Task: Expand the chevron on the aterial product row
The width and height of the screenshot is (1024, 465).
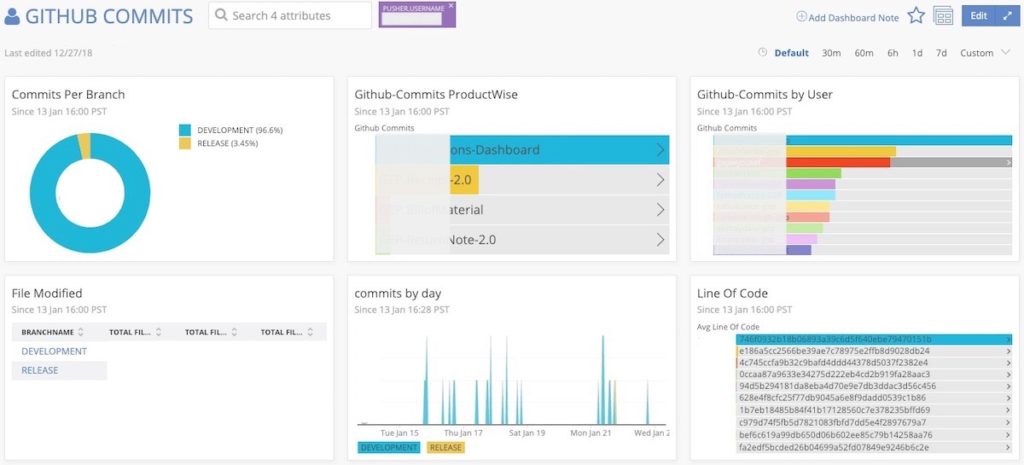Action: 660,210
